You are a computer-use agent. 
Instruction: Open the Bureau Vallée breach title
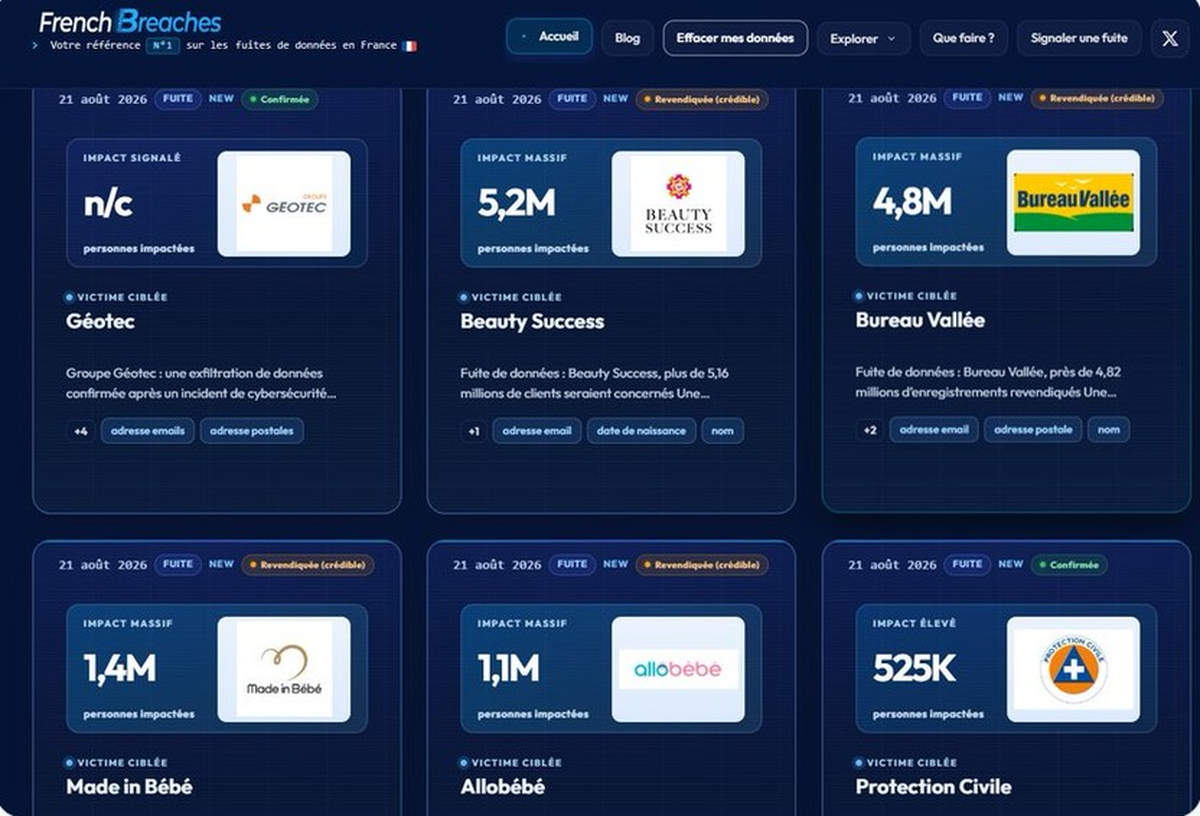click(920, 321)
